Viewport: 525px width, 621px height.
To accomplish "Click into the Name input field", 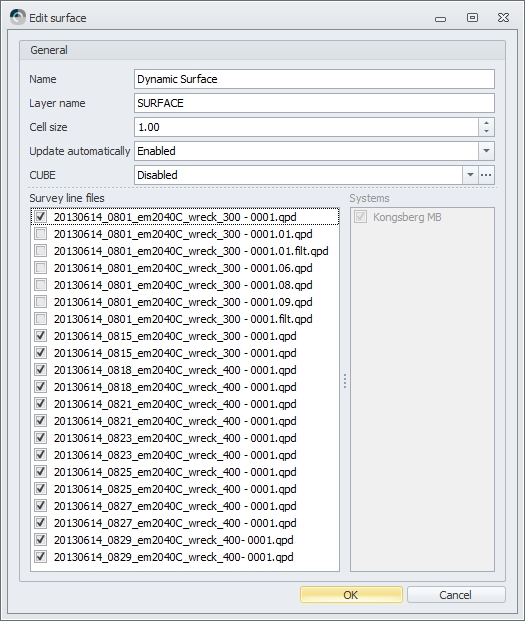I will point(314,79).
